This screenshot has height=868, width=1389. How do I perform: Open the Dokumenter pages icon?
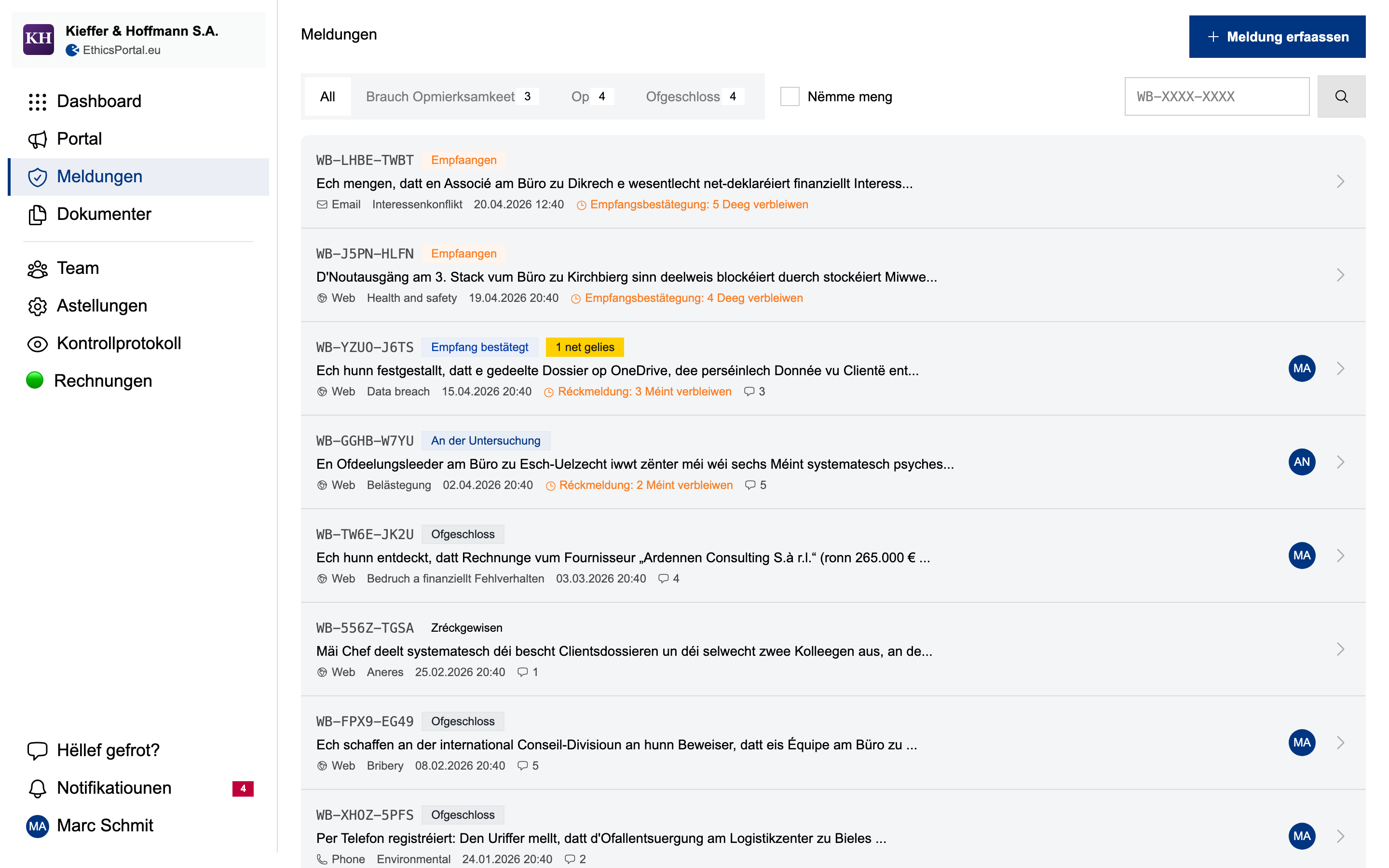click(37, 214)
